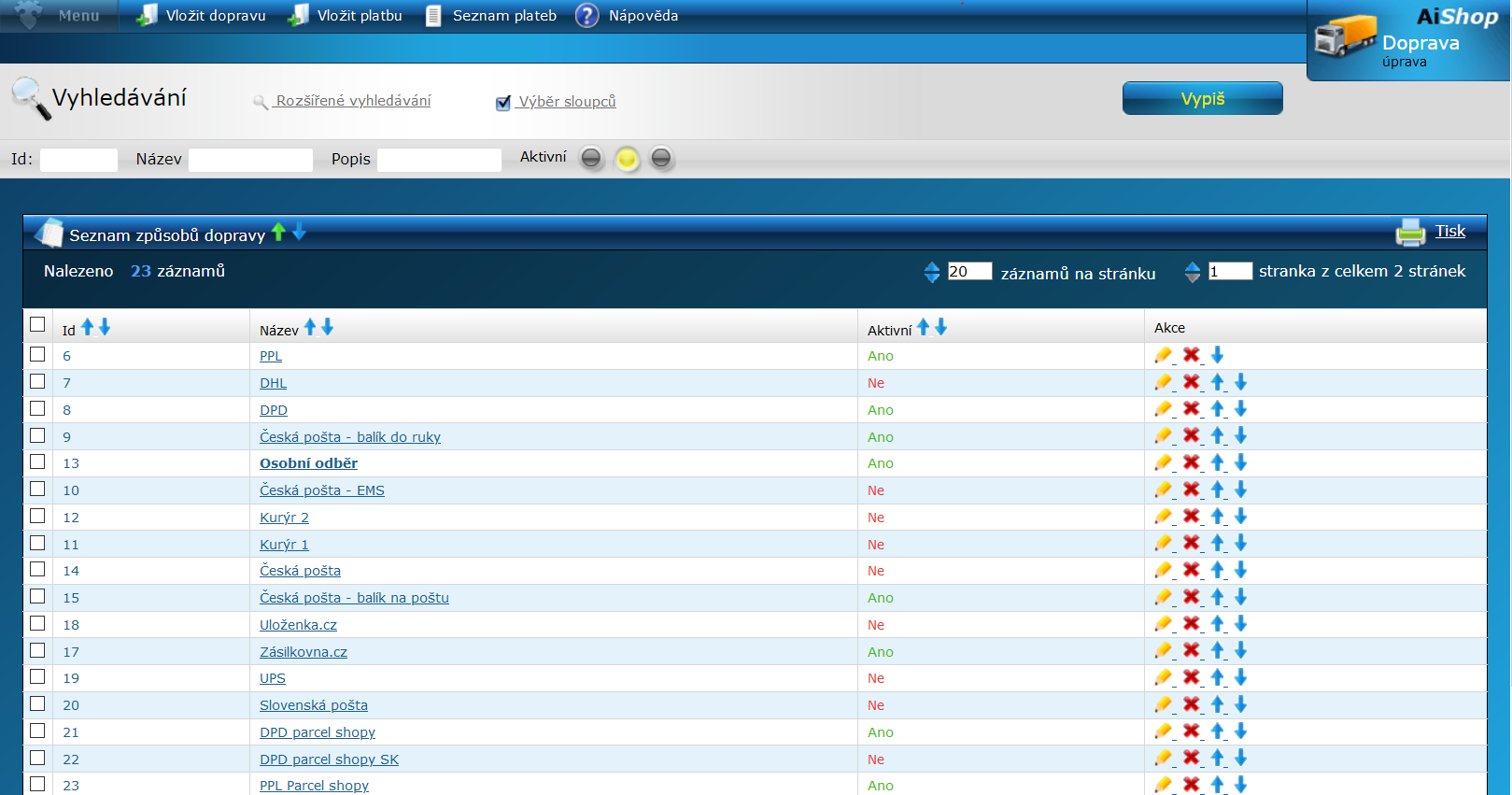Sort Název column ascending arrow
Viewport: 1512px width, 795px height.
click(310, 327)
